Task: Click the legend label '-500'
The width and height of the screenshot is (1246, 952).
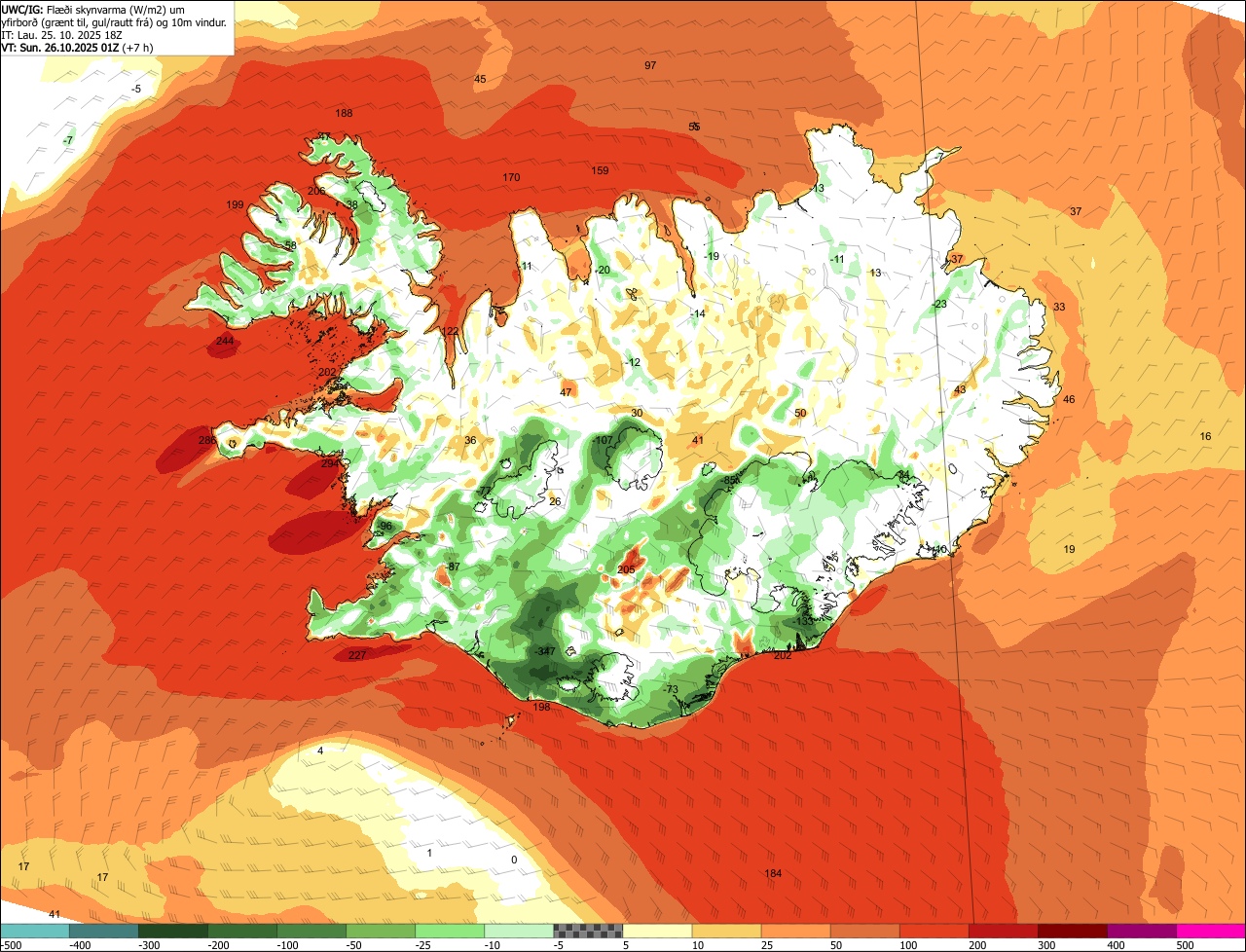Action: click(x=12, y=945)
